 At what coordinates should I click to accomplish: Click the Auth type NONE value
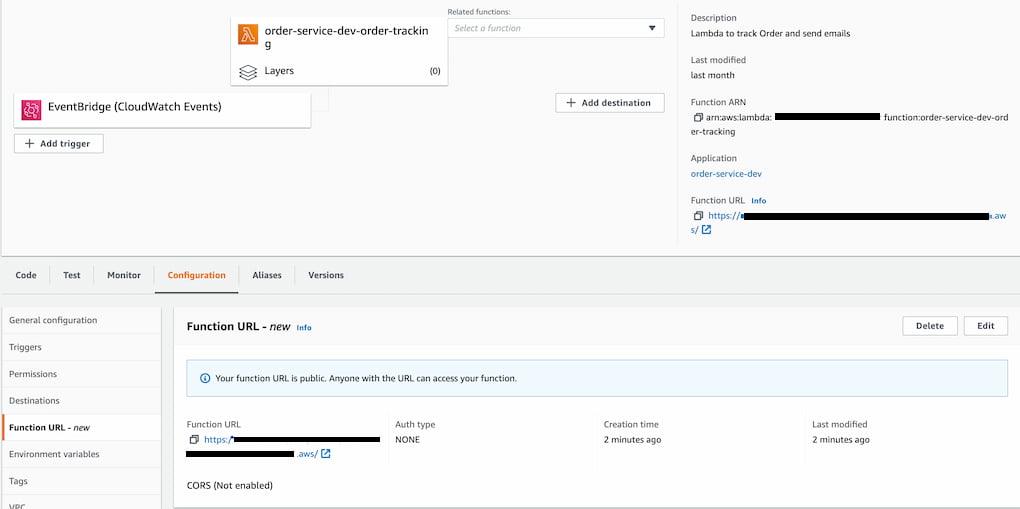408,439
